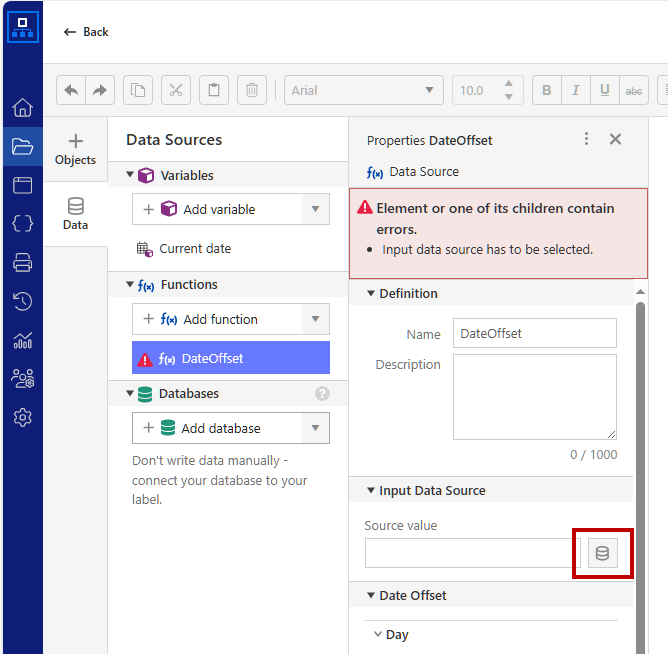Screen dimensions: 668x654
Task: Open the Add variable dropdown arrow
Action: pos(316,209)
